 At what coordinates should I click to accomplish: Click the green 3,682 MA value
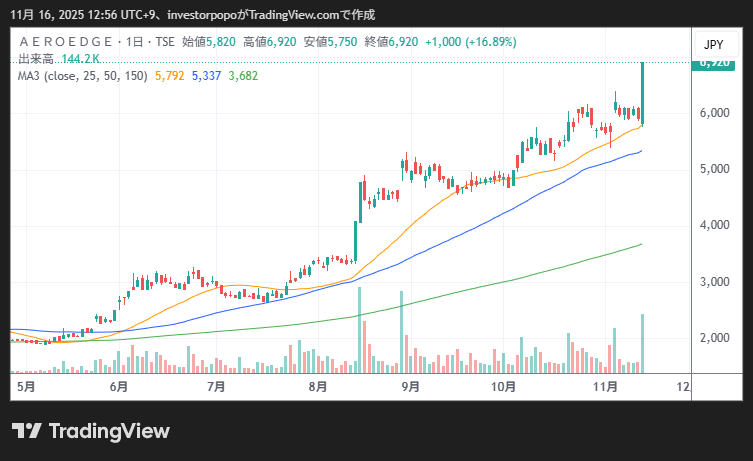pos(244,76)
